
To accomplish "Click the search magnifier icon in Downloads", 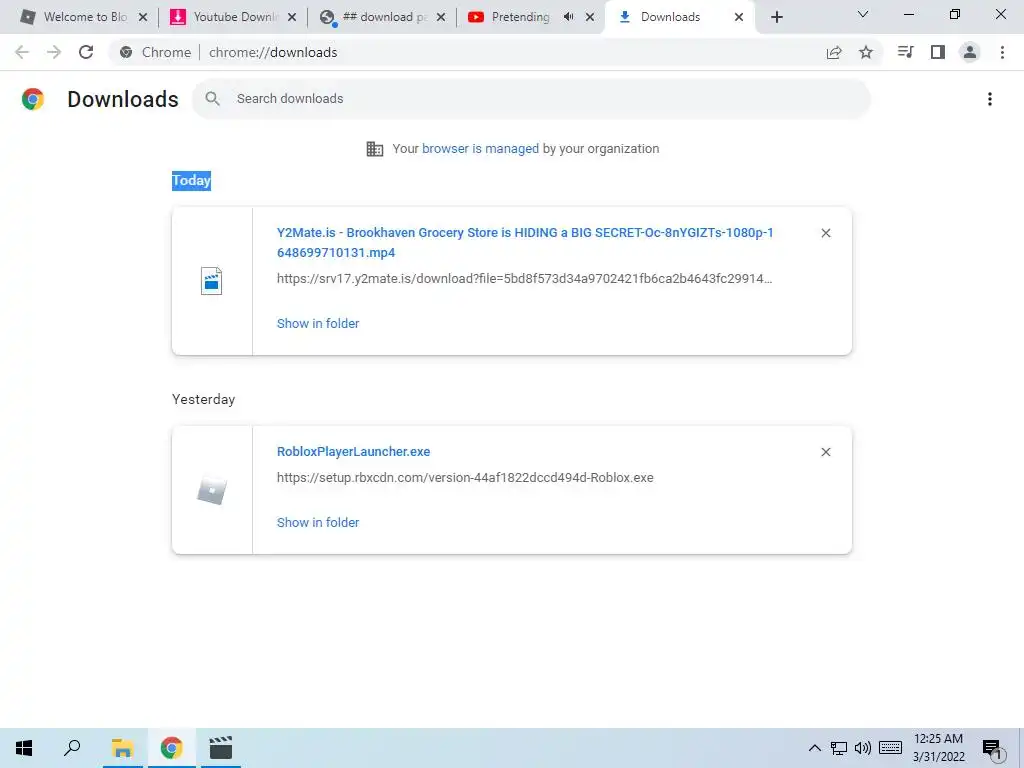I will coord(212,99).
